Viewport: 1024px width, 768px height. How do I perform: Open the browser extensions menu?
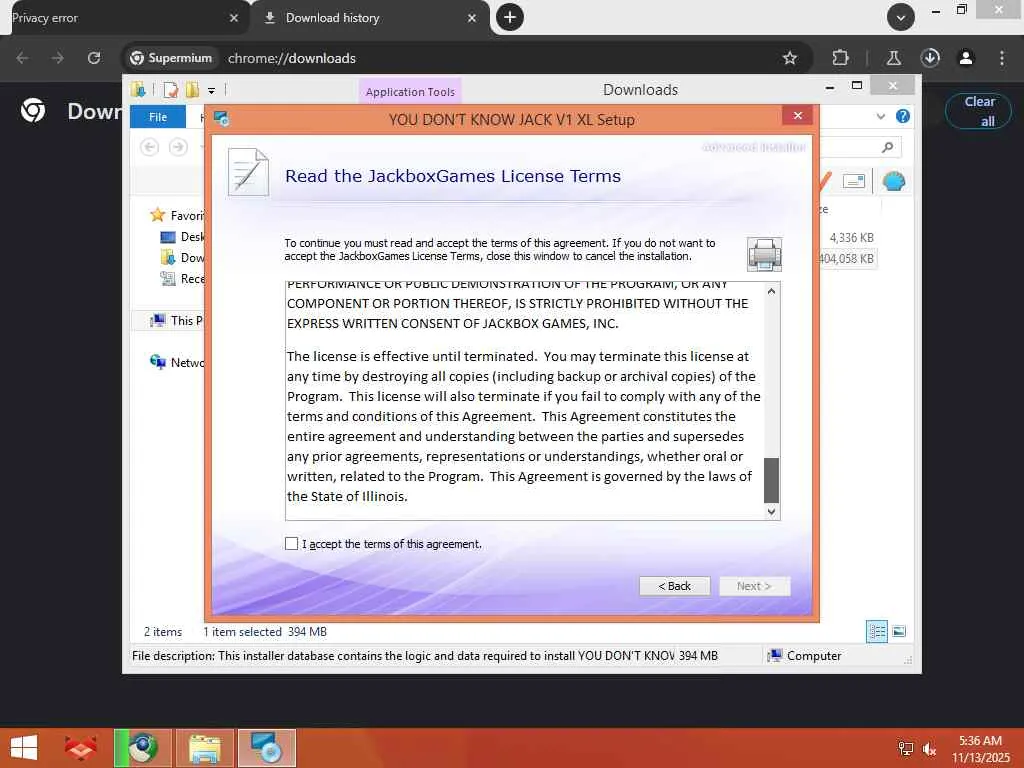pos(840,58)
